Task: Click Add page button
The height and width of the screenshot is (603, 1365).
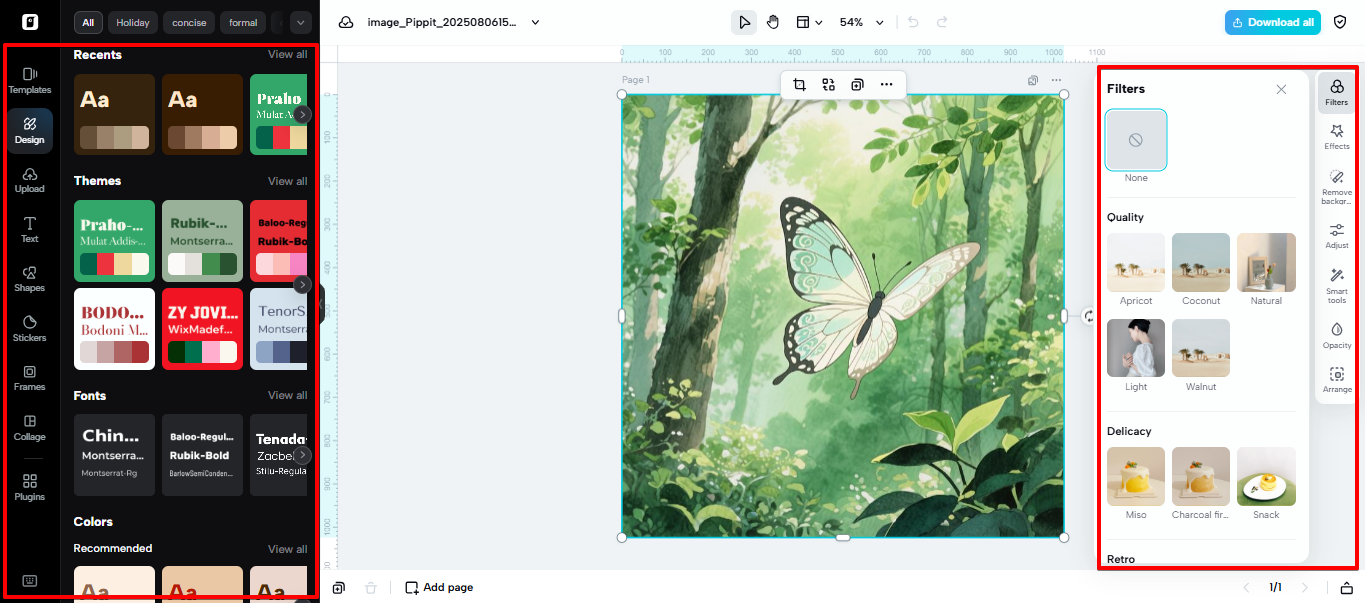Action: (439, 587)
